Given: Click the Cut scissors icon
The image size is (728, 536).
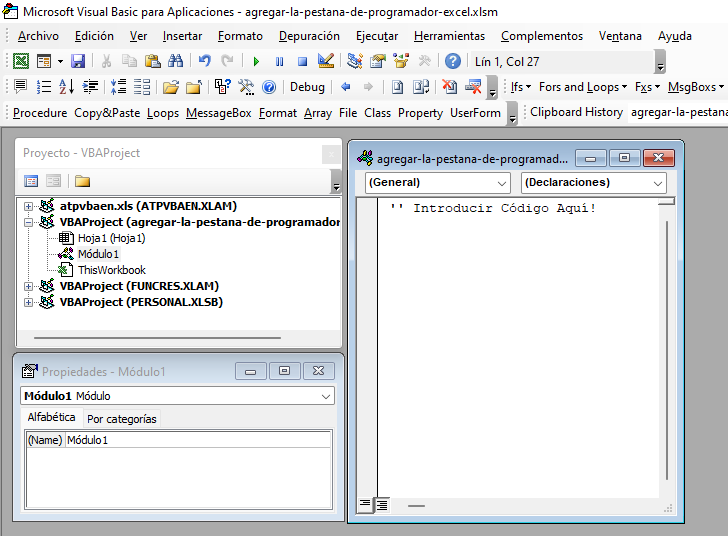Looking at the screenshot, I should pyautogui.click(x=106, y=61).
